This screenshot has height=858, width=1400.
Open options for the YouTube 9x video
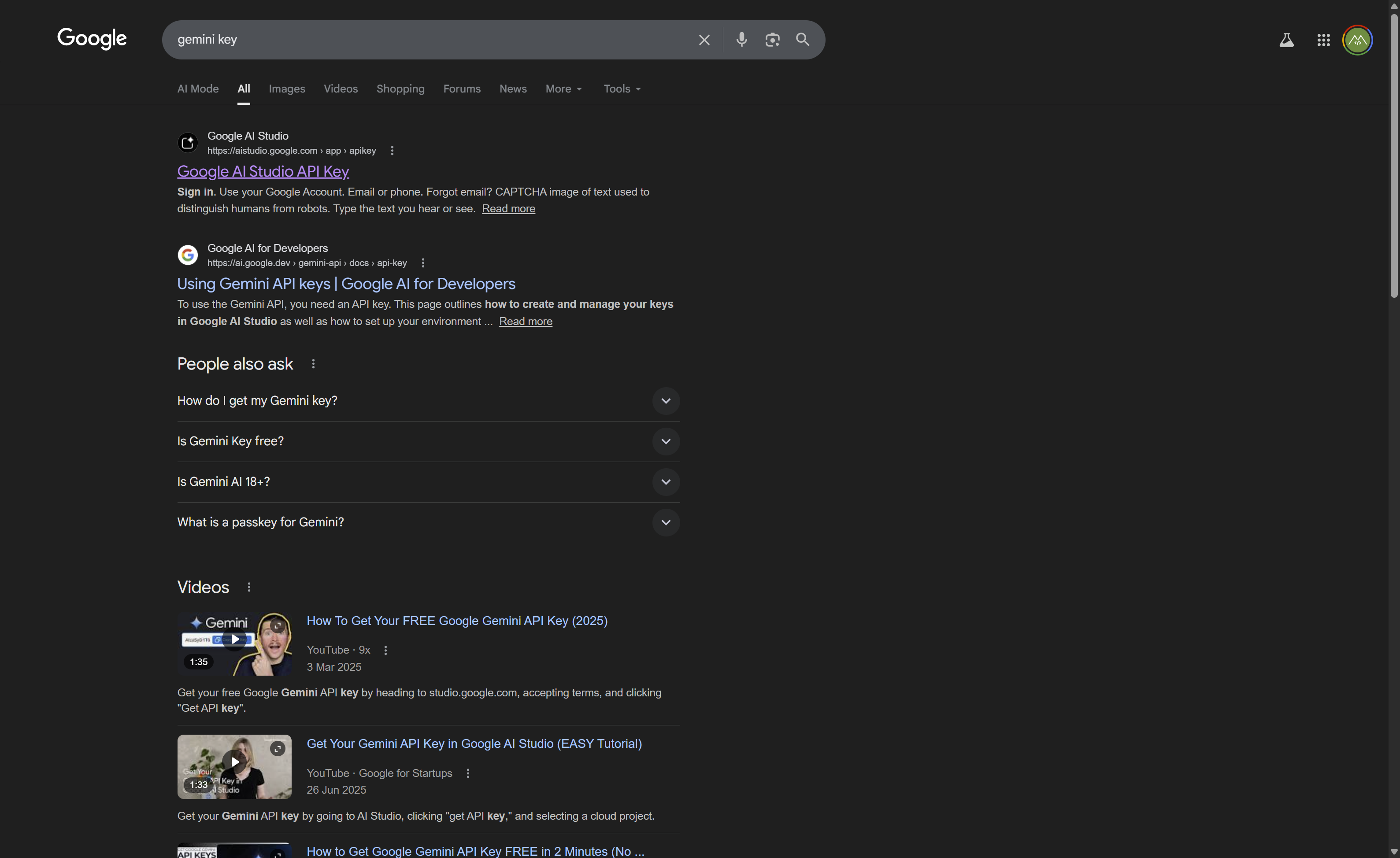pos(386,650)
